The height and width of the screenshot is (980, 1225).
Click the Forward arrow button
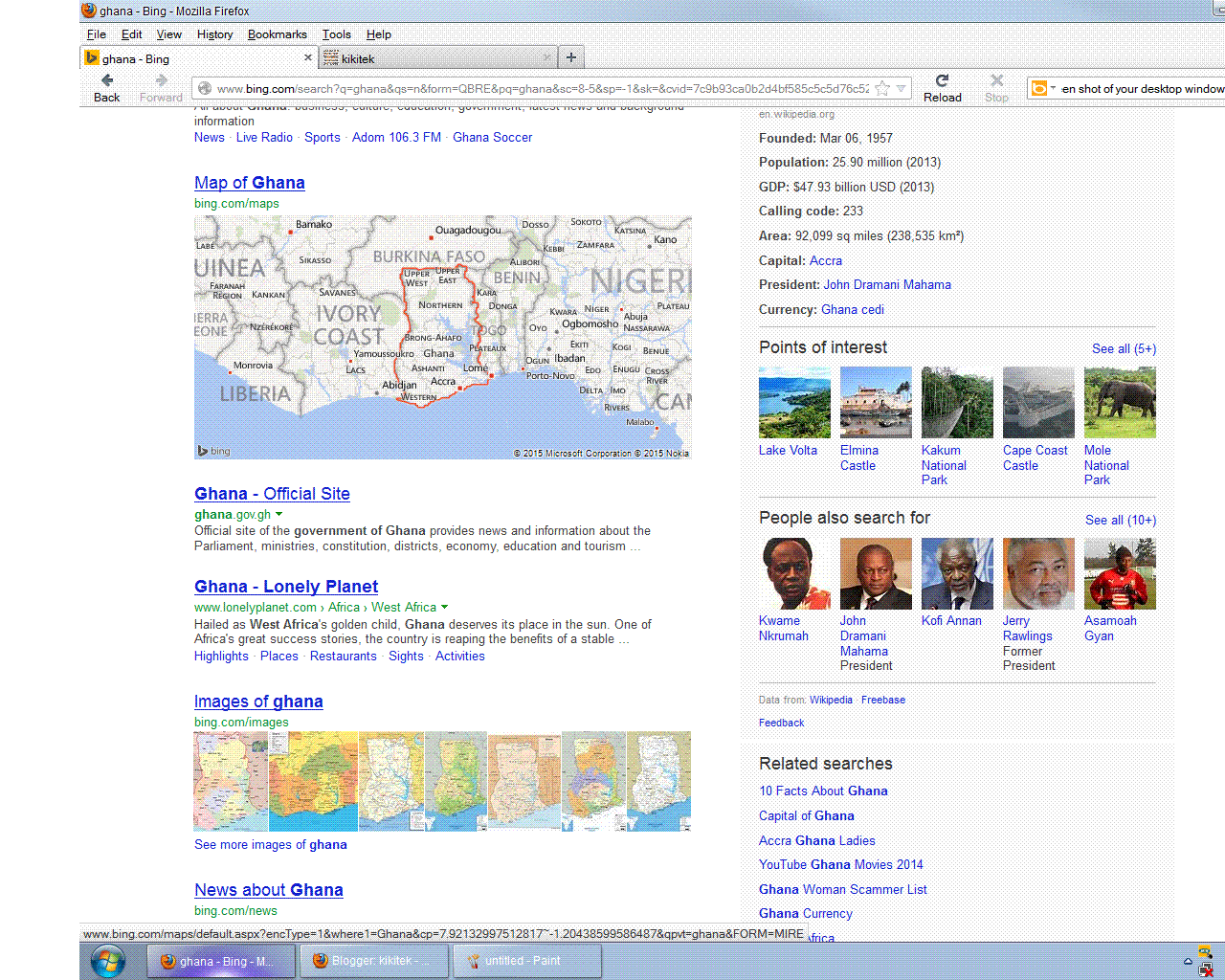[x=161, y=80]
